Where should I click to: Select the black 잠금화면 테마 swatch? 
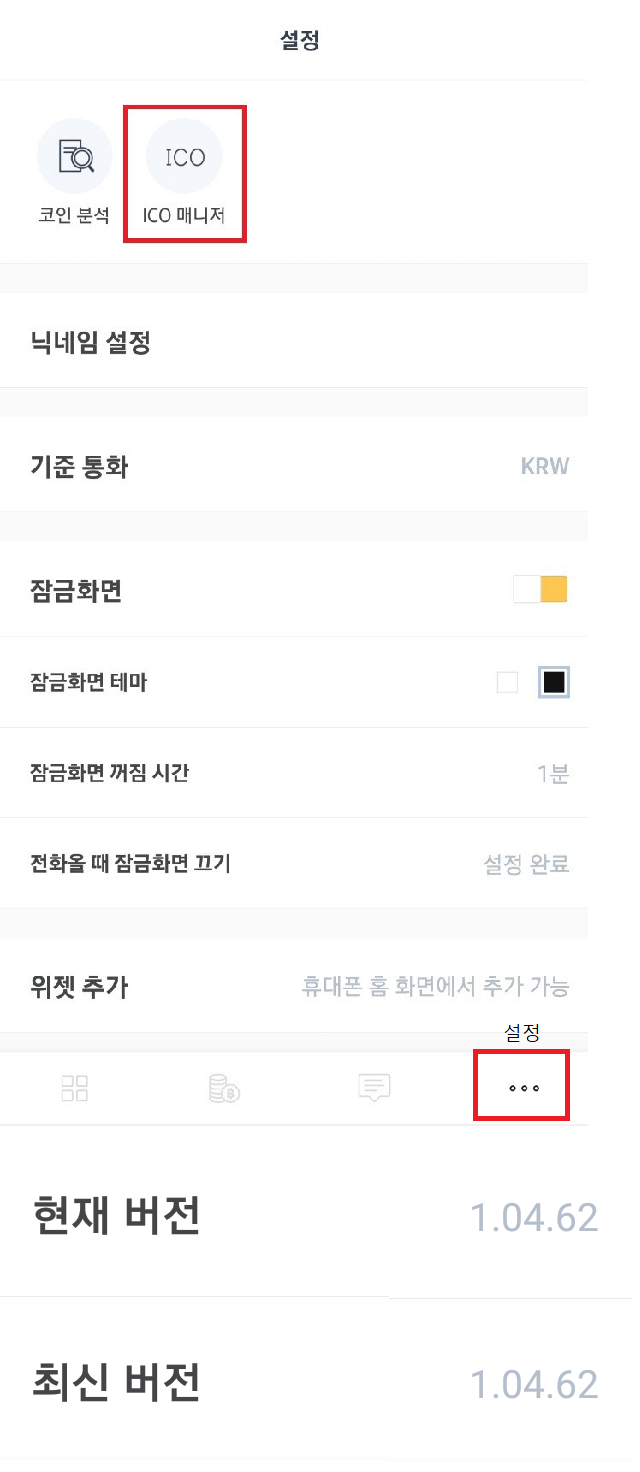[x=554, y=683]
